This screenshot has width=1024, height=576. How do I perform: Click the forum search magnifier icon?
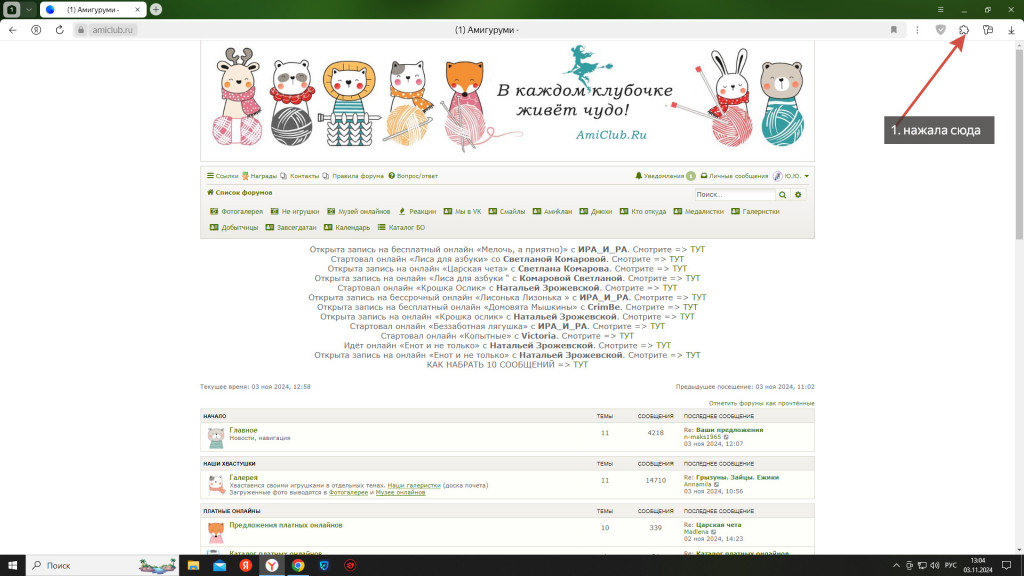click(783, 195)
